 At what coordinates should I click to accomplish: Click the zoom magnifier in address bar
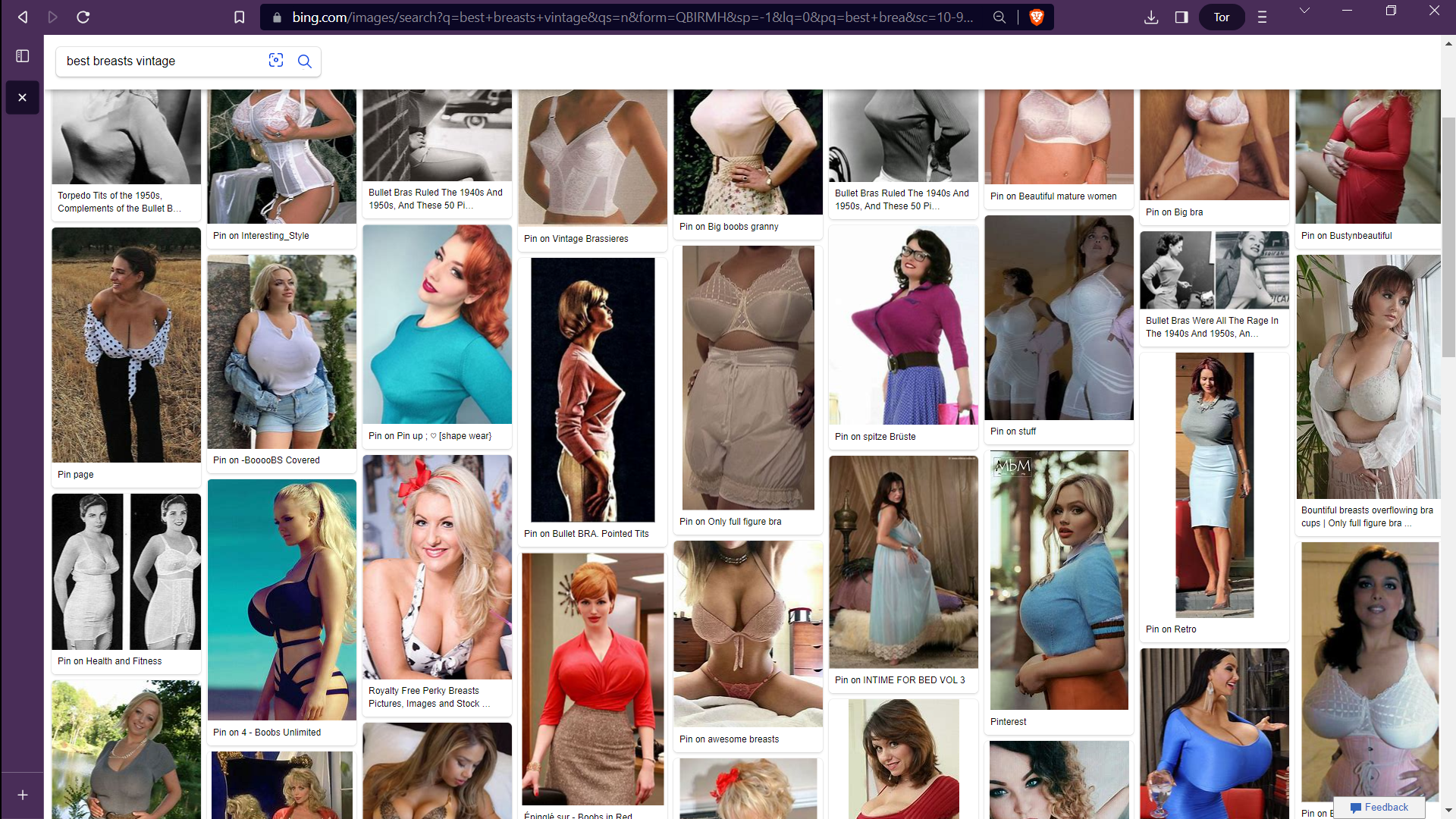[x=999, y=17]
